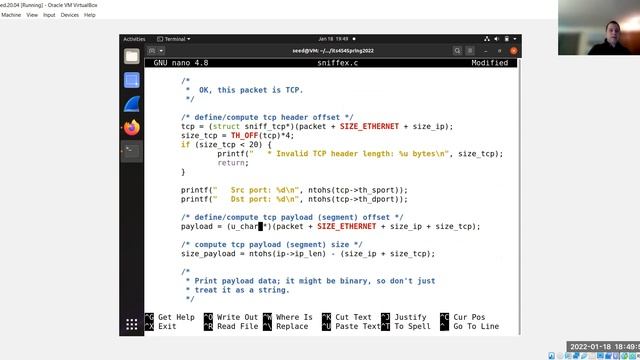This screenshot has width=640, height=360.
Task: Click the 'tcp = (struct sniff_tcp*)' line
Action: pos(317,126)
